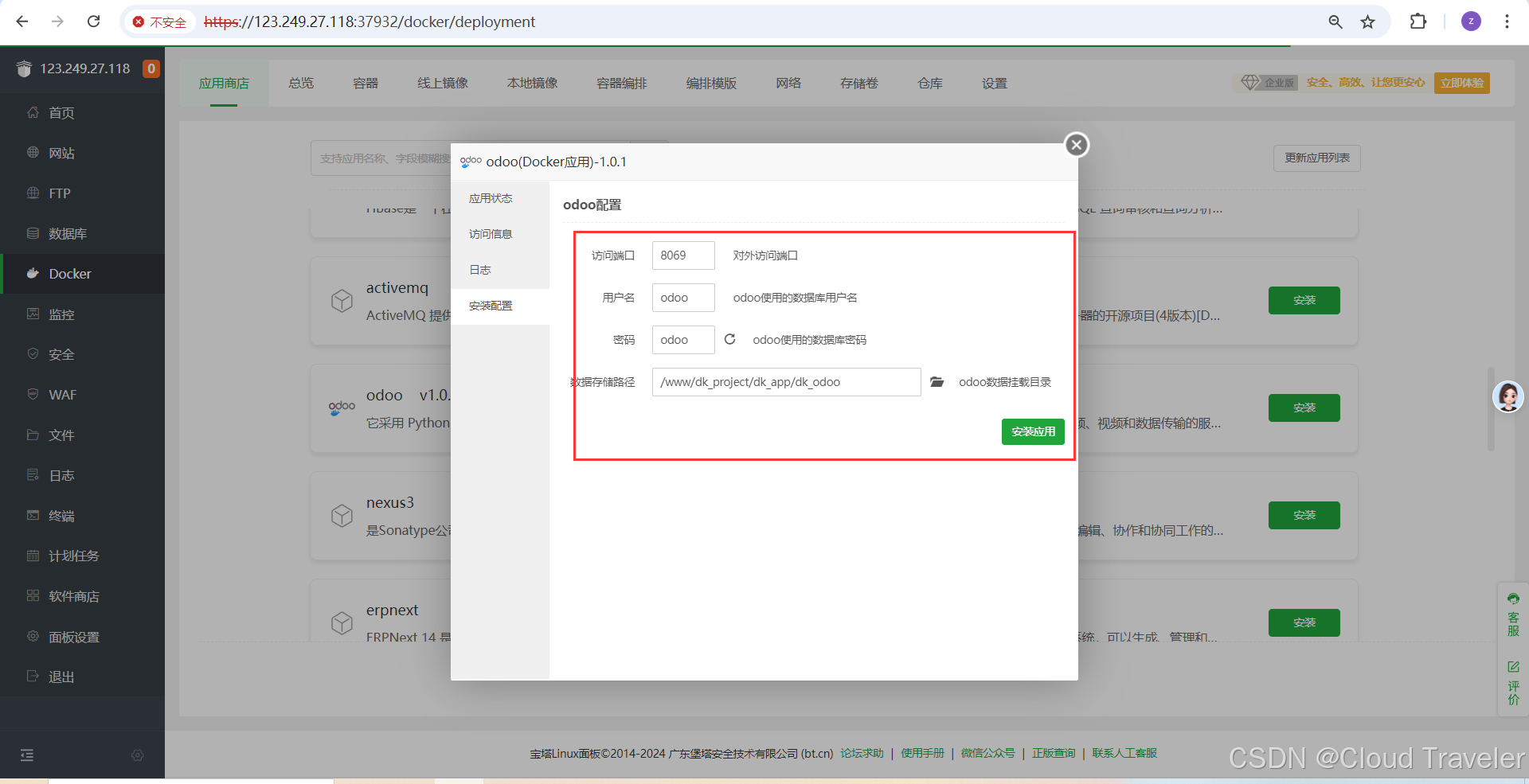Switch to the 网络 network tab
This screenshot has width=1529, height=784.
(x=788, y=83)
